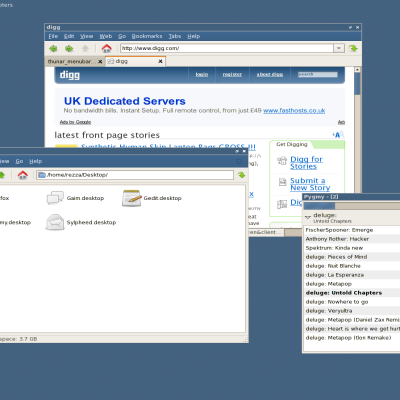Open the Help menu in the digg window
Image resolution: width=400 pixels, height=400 pixels.
[x=193, y=36]
